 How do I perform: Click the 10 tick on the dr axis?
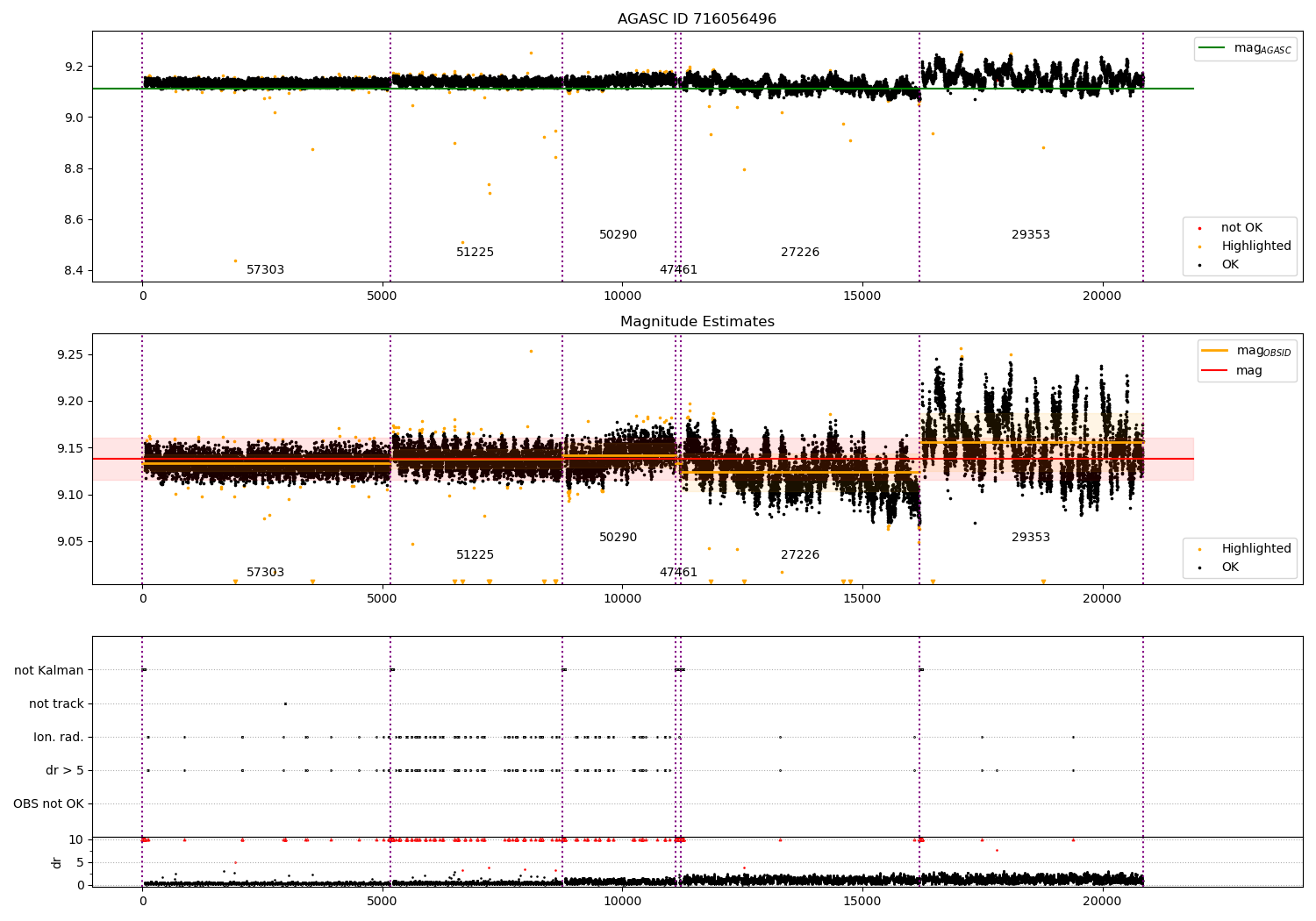coord(76,840)
